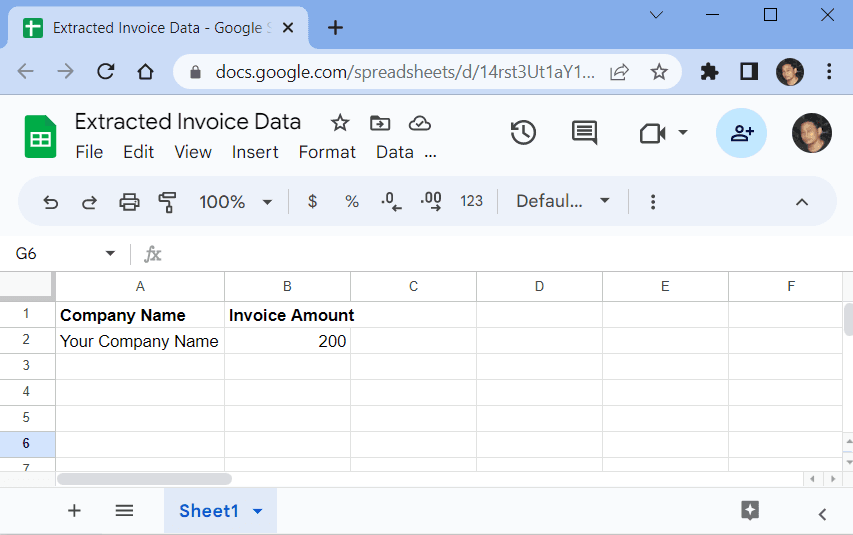Open the Format menu
The image size is (853, 535).
[327, 152]
